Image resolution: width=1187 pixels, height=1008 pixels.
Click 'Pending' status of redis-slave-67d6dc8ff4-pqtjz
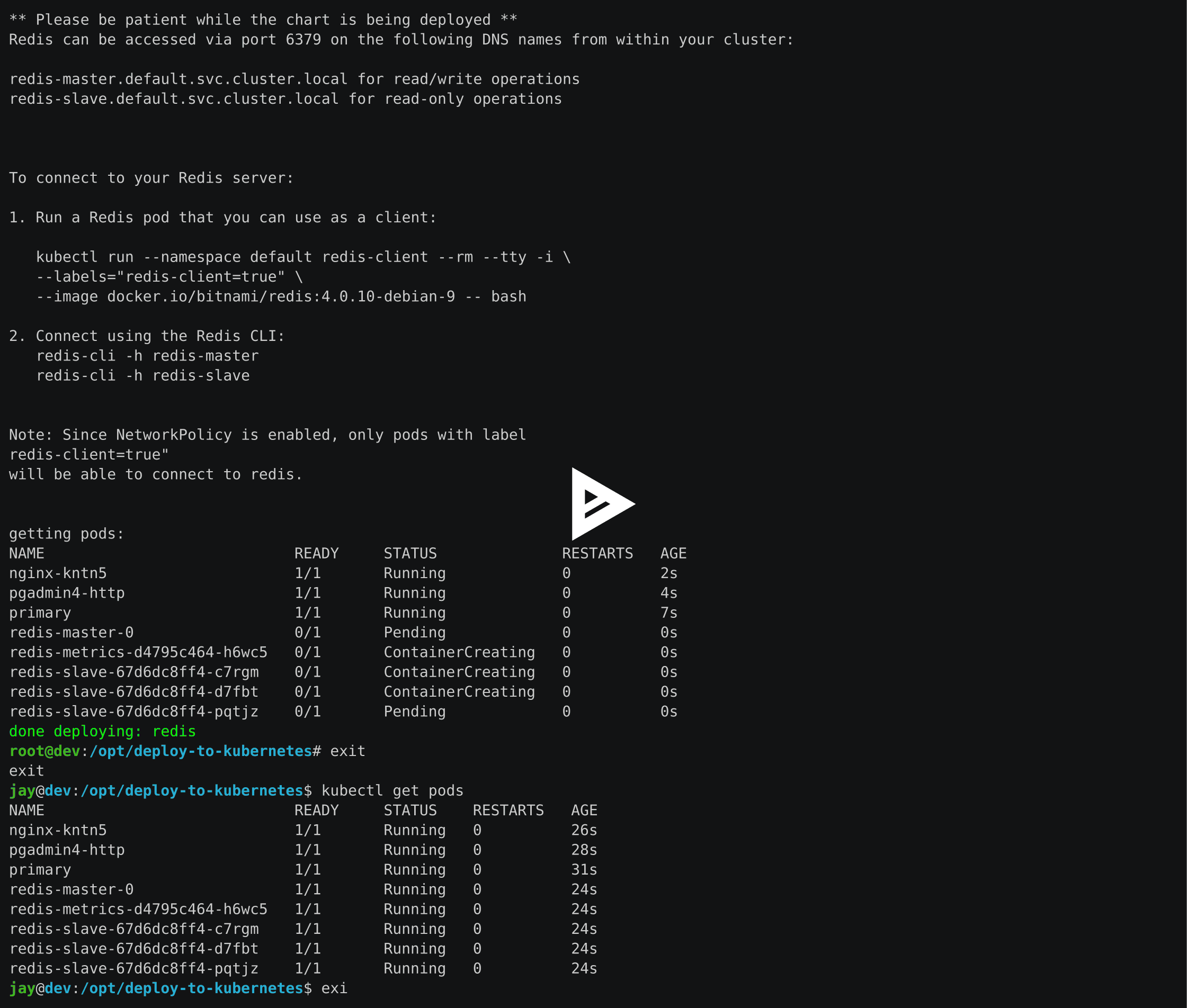[x=415, y=711]
